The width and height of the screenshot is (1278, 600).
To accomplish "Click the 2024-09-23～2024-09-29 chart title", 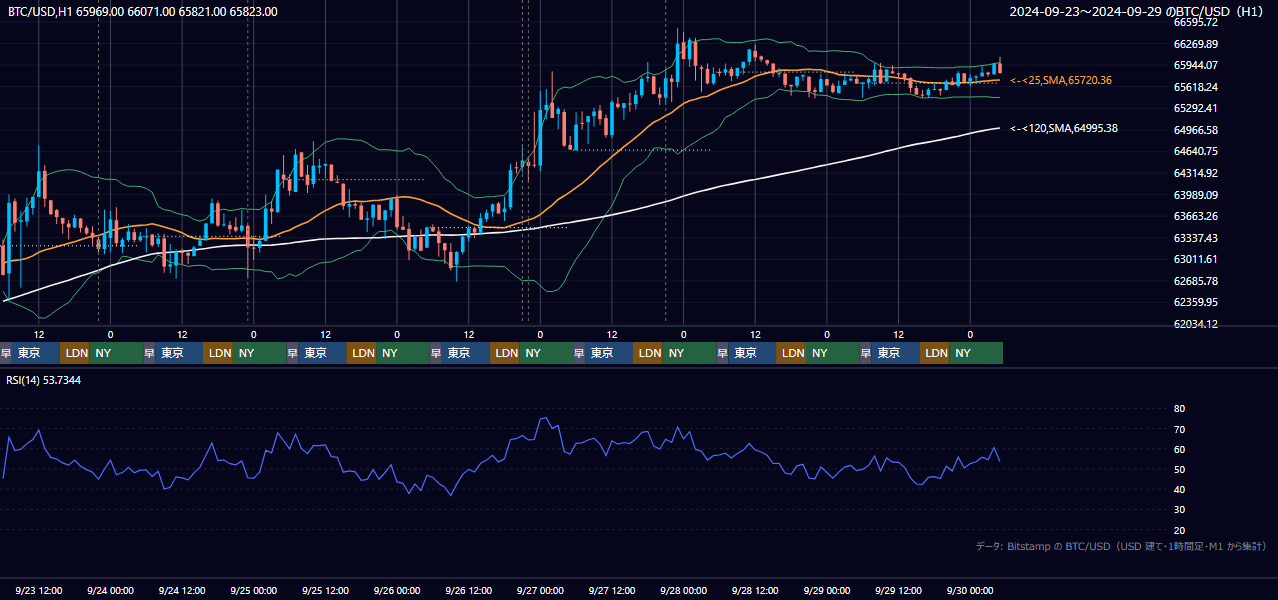I will tap(1137, 12).
